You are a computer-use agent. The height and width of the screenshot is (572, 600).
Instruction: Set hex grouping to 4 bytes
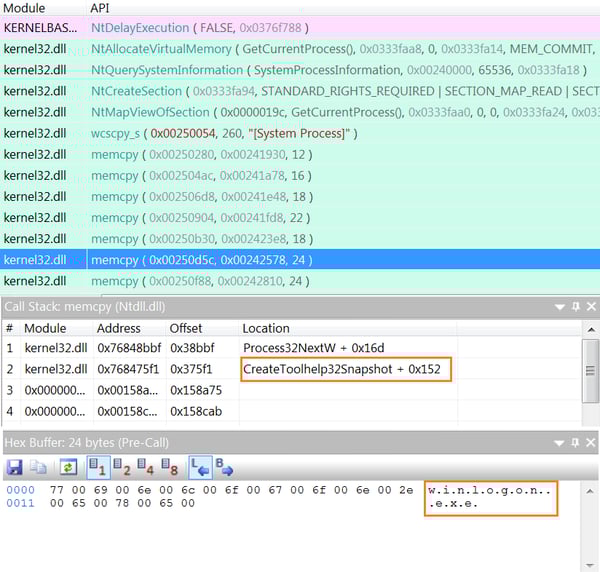coord(146,467)
